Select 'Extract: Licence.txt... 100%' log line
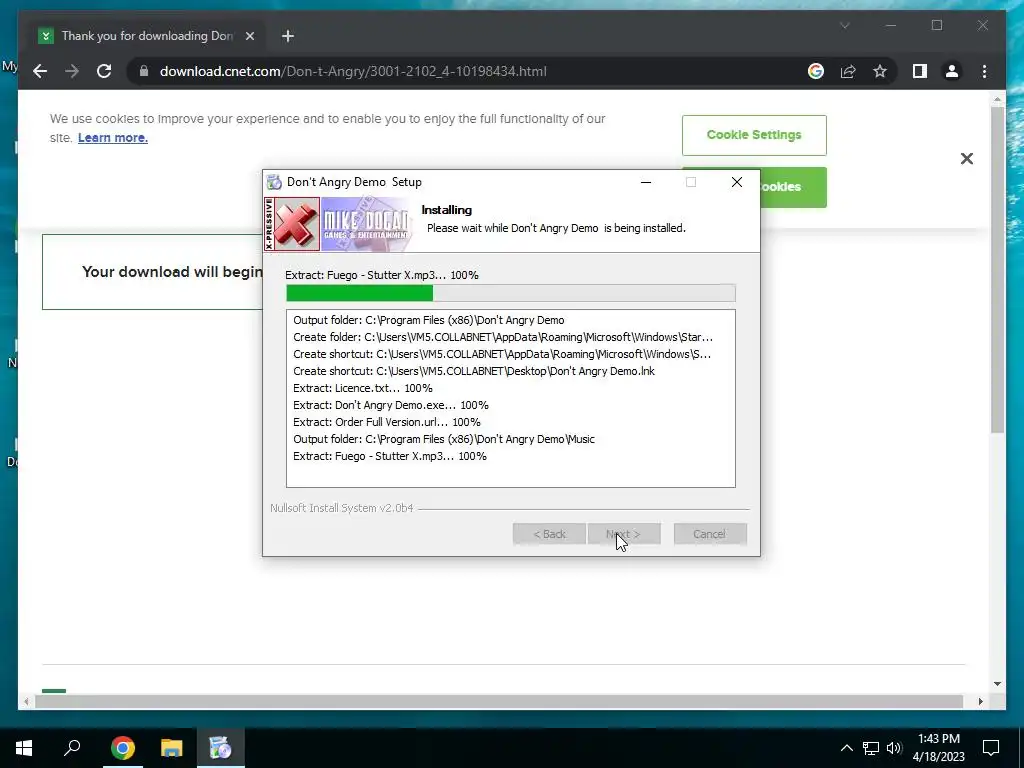The height and width of the screenshot is (768, 1024). (362, 388)
